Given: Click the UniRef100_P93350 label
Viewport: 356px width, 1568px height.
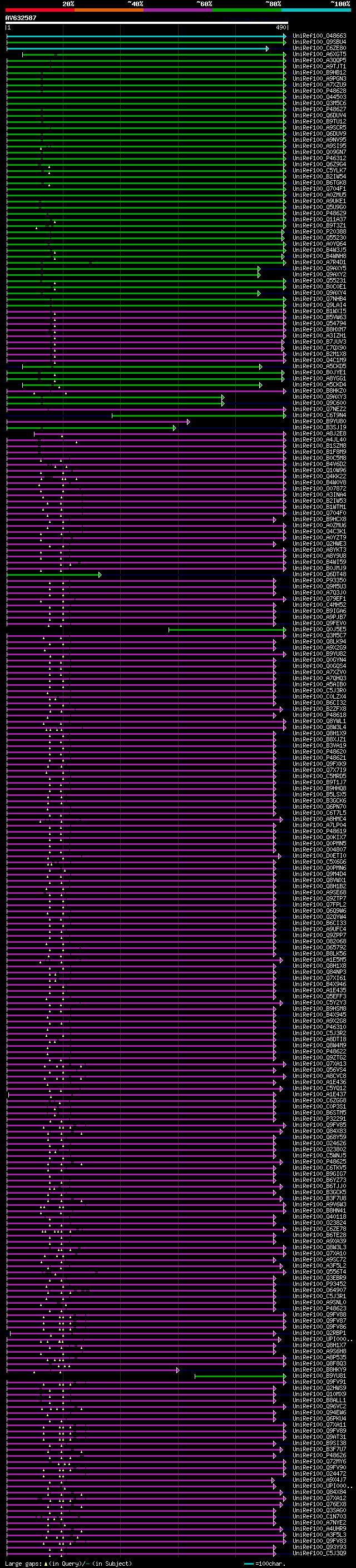Looking at the screenshot, I should point(319,580).
